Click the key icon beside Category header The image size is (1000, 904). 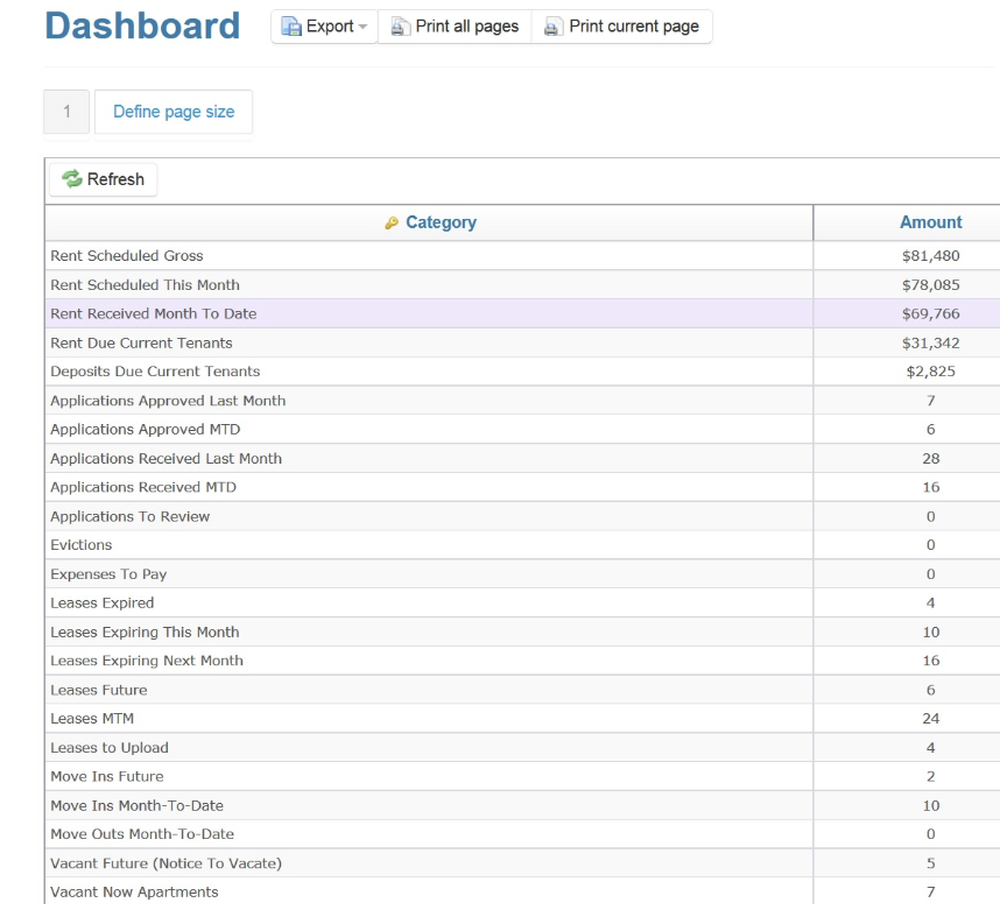393,222
